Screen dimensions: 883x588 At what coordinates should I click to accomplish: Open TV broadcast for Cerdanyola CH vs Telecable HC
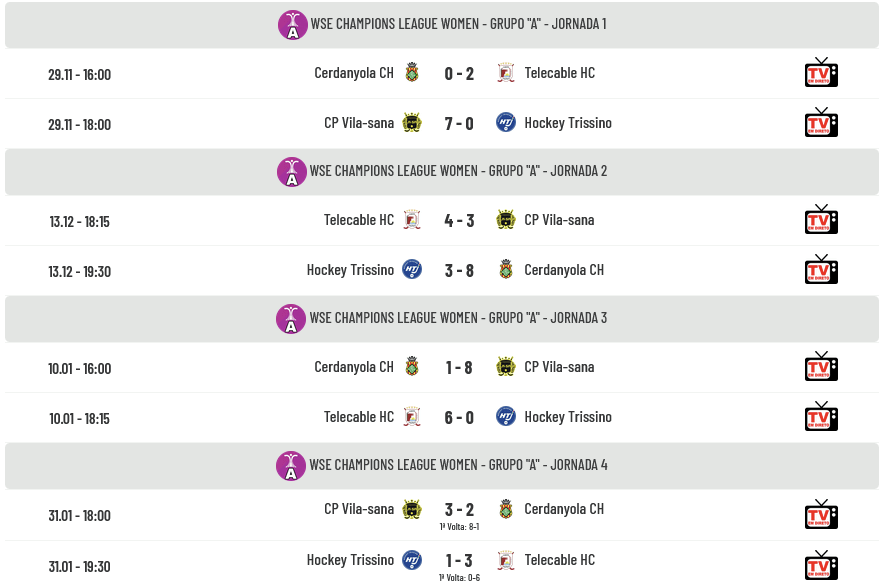(x=821, y=73)
